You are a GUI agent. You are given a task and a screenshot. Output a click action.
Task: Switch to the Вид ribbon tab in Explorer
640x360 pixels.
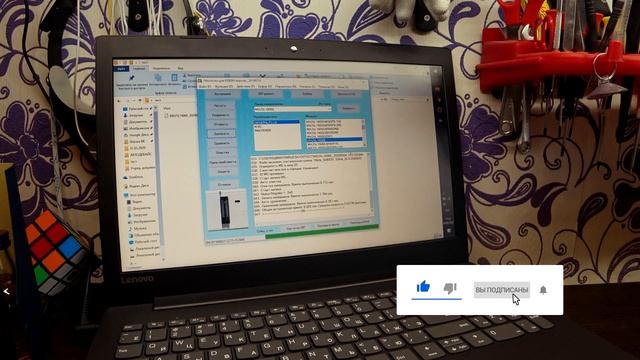180,68
